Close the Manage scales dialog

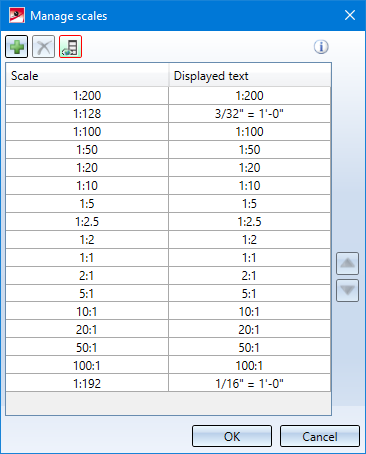[x=350, y=15]
